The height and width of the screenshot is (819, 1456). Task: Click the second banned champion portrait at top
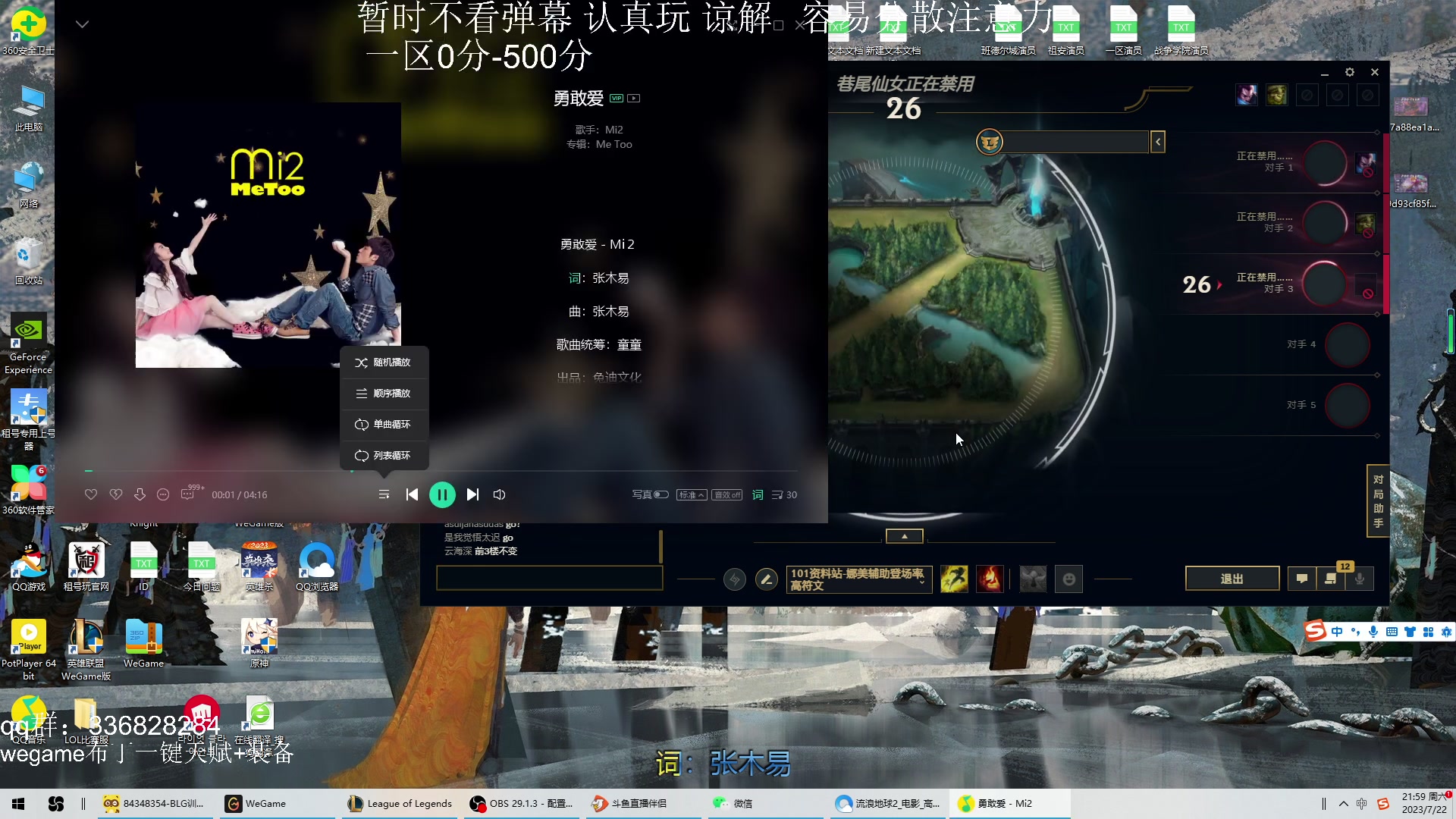1277,95
